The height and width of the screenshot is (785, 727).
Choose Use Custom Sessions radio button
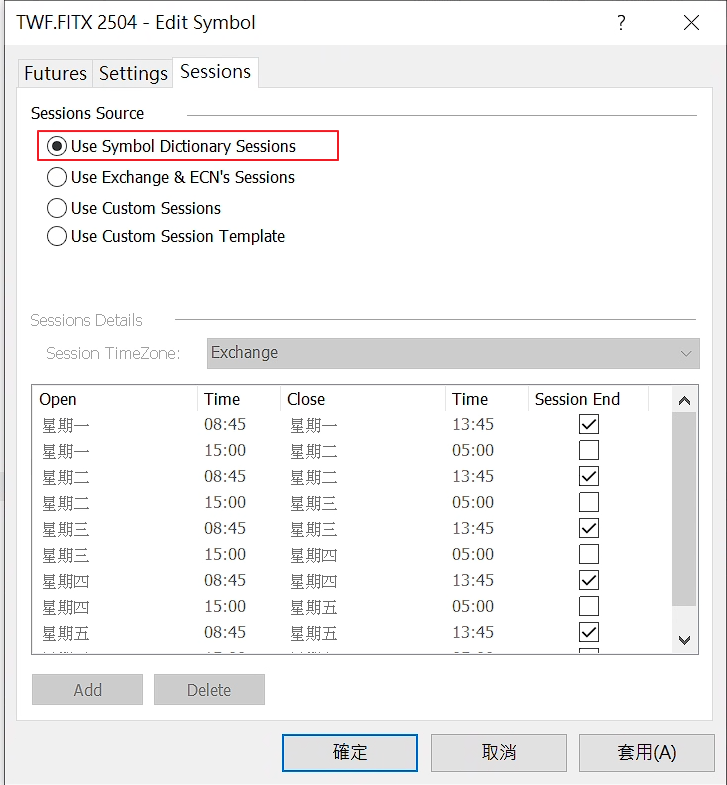58,208
